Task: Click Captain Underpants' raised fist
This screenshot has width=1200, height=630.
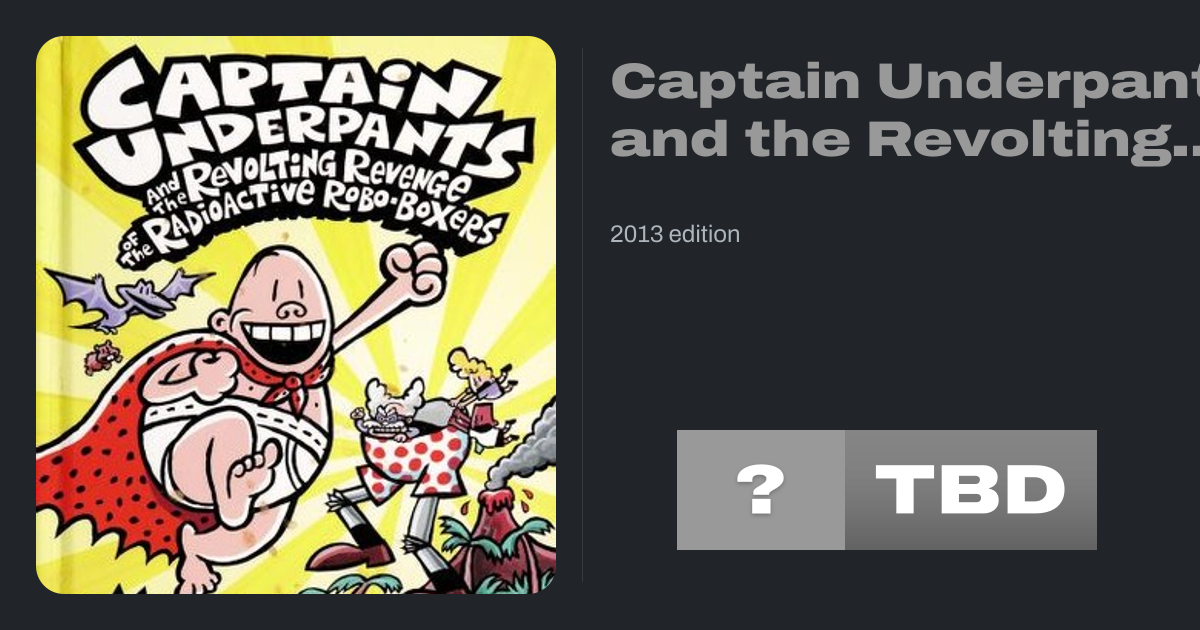Action: point(412,265)
